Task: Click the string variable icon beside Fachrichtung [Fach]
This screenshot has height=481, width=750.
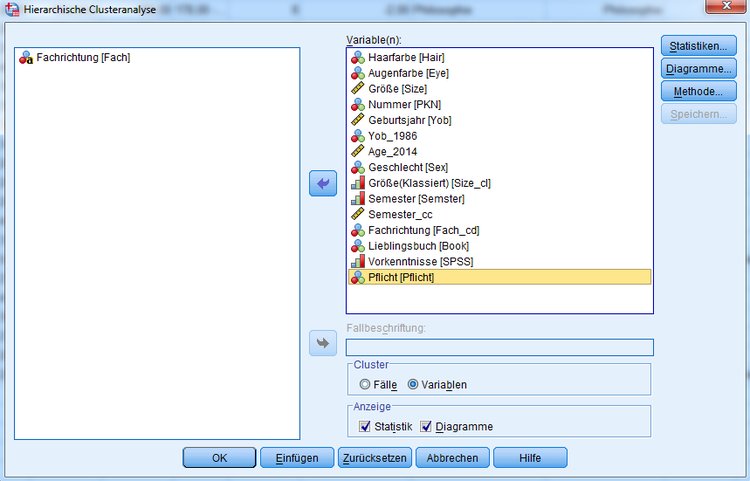Action: [x=26, y=58]
